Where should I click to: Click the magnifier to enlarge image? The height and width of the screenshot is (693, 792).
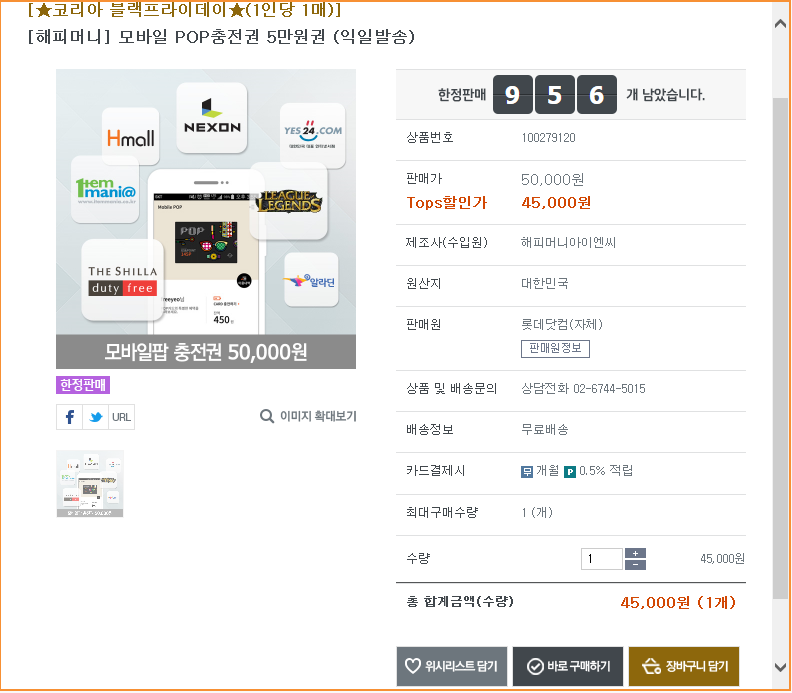(x=267, y=416)
